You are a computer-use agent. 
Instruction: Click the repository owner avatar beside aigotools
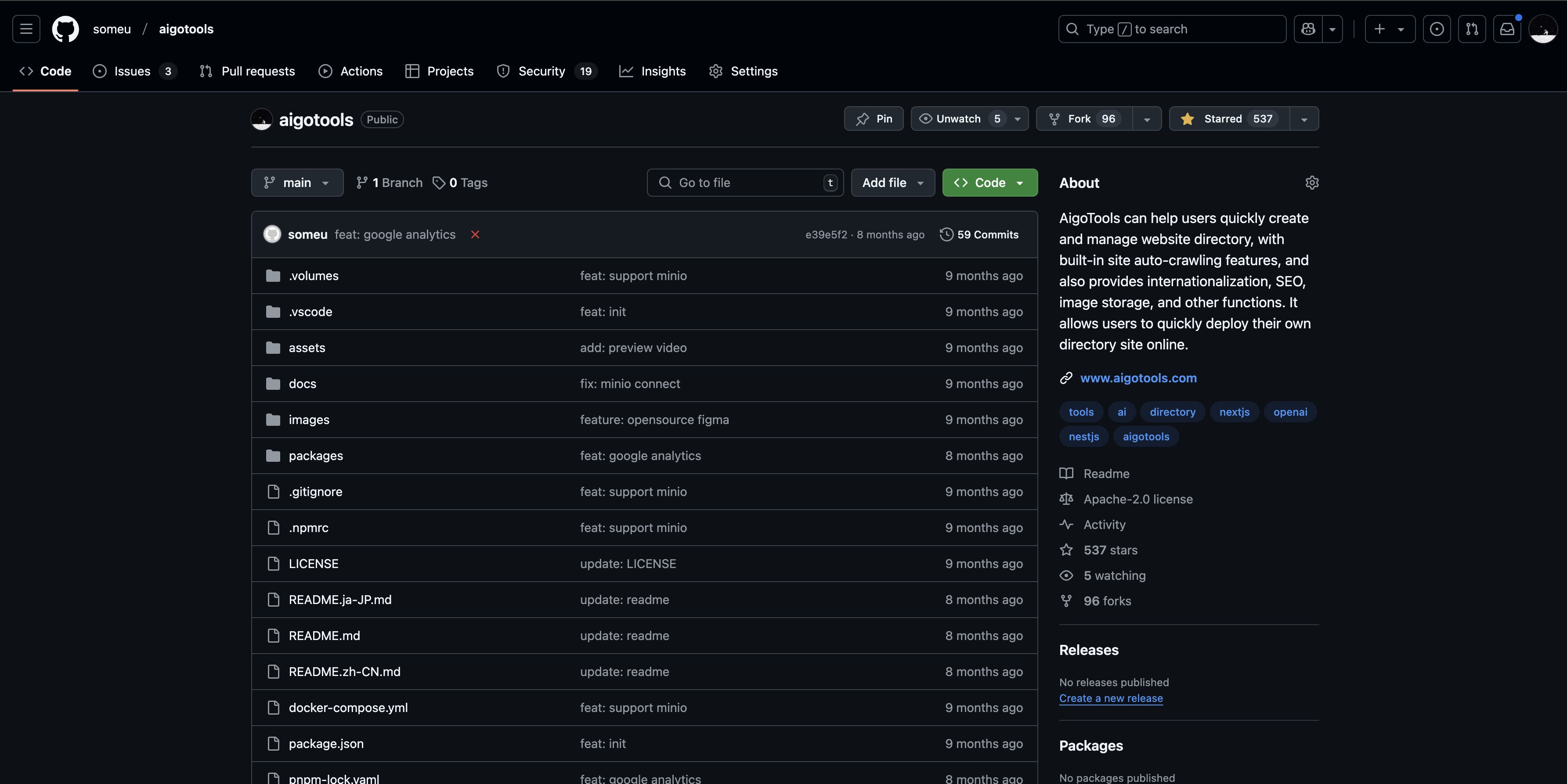pyautogui.click(x=262, y=119)
